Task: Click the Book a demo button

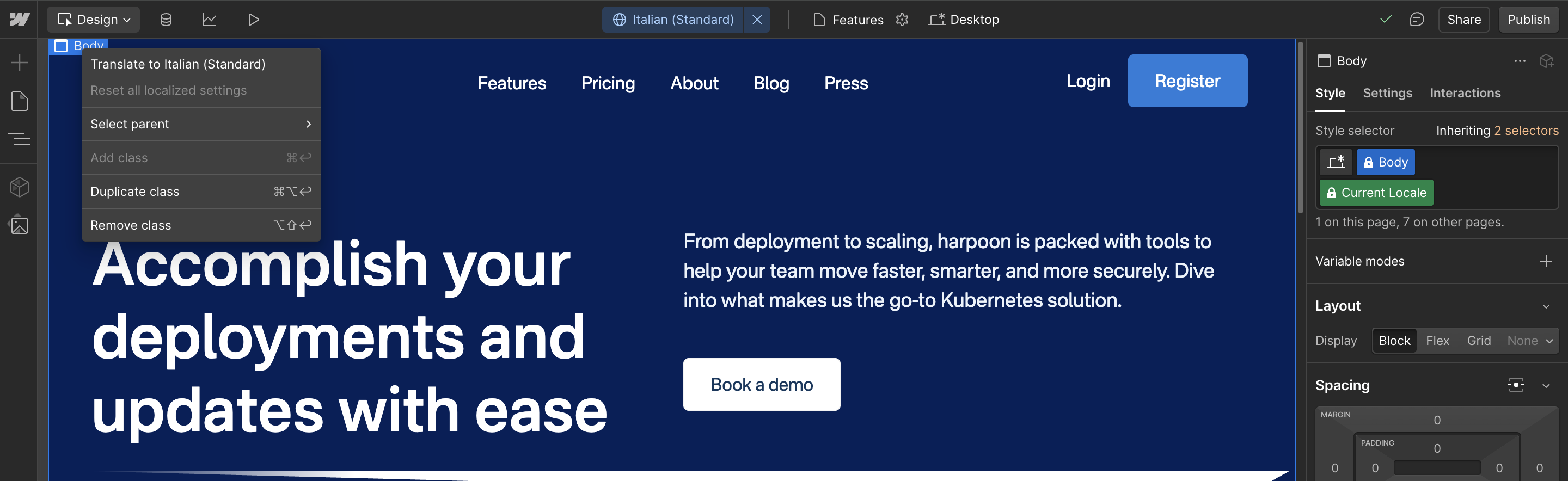Action: 762,384
